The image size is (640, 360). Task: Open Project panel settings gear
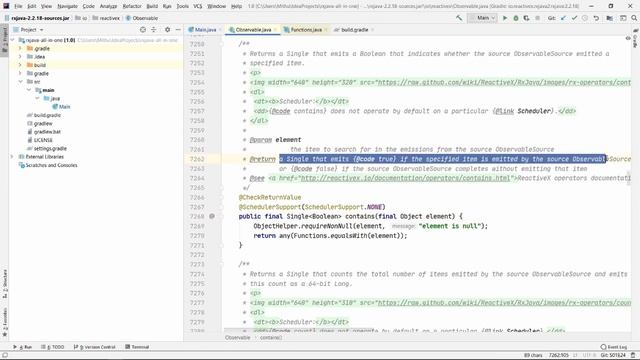pyautogui.click(x=167, y=30)
